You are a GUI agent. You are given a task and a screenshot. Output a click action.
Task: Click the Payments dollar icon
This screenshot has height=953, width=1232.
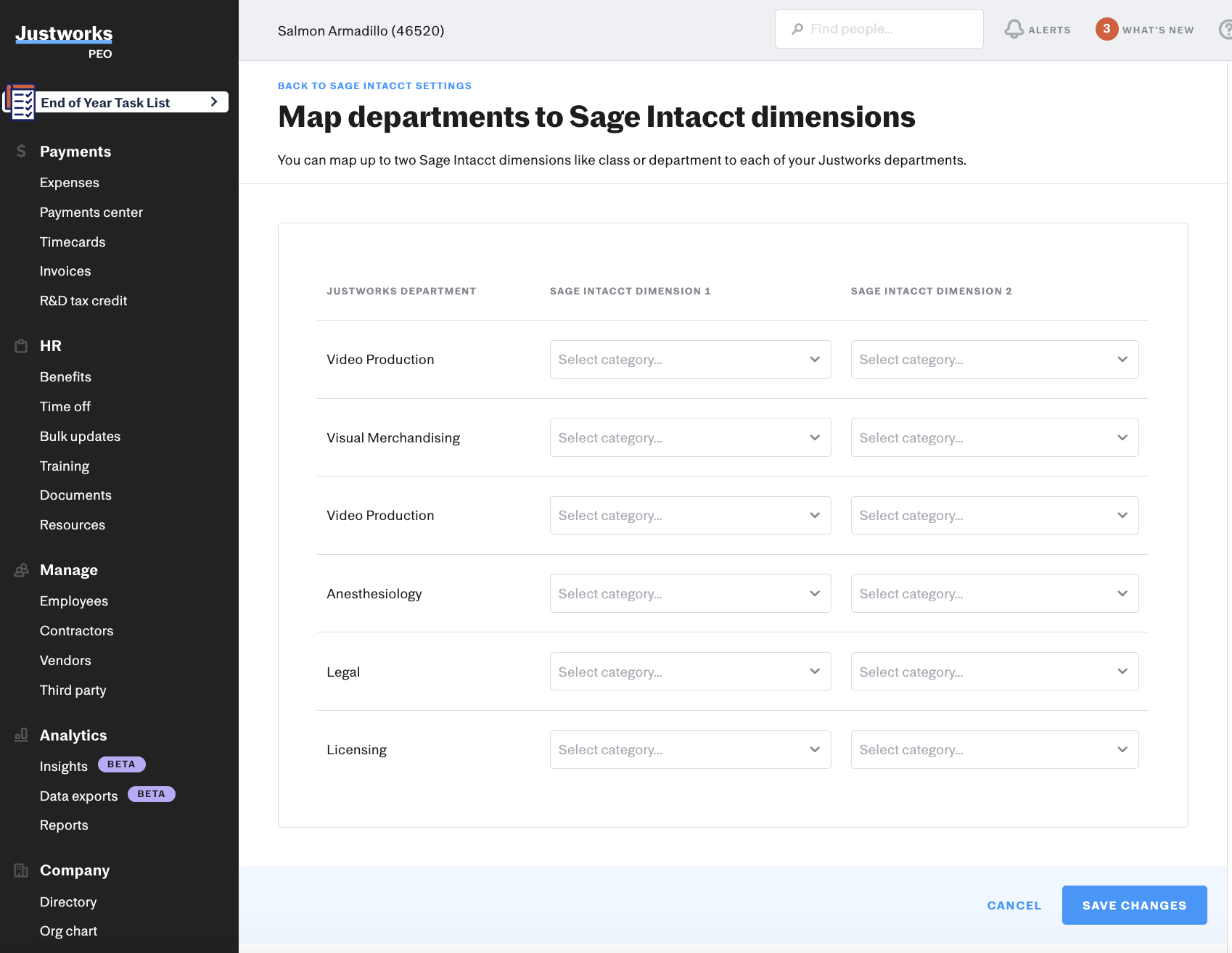pyautogui.click(x=21, y=151)
